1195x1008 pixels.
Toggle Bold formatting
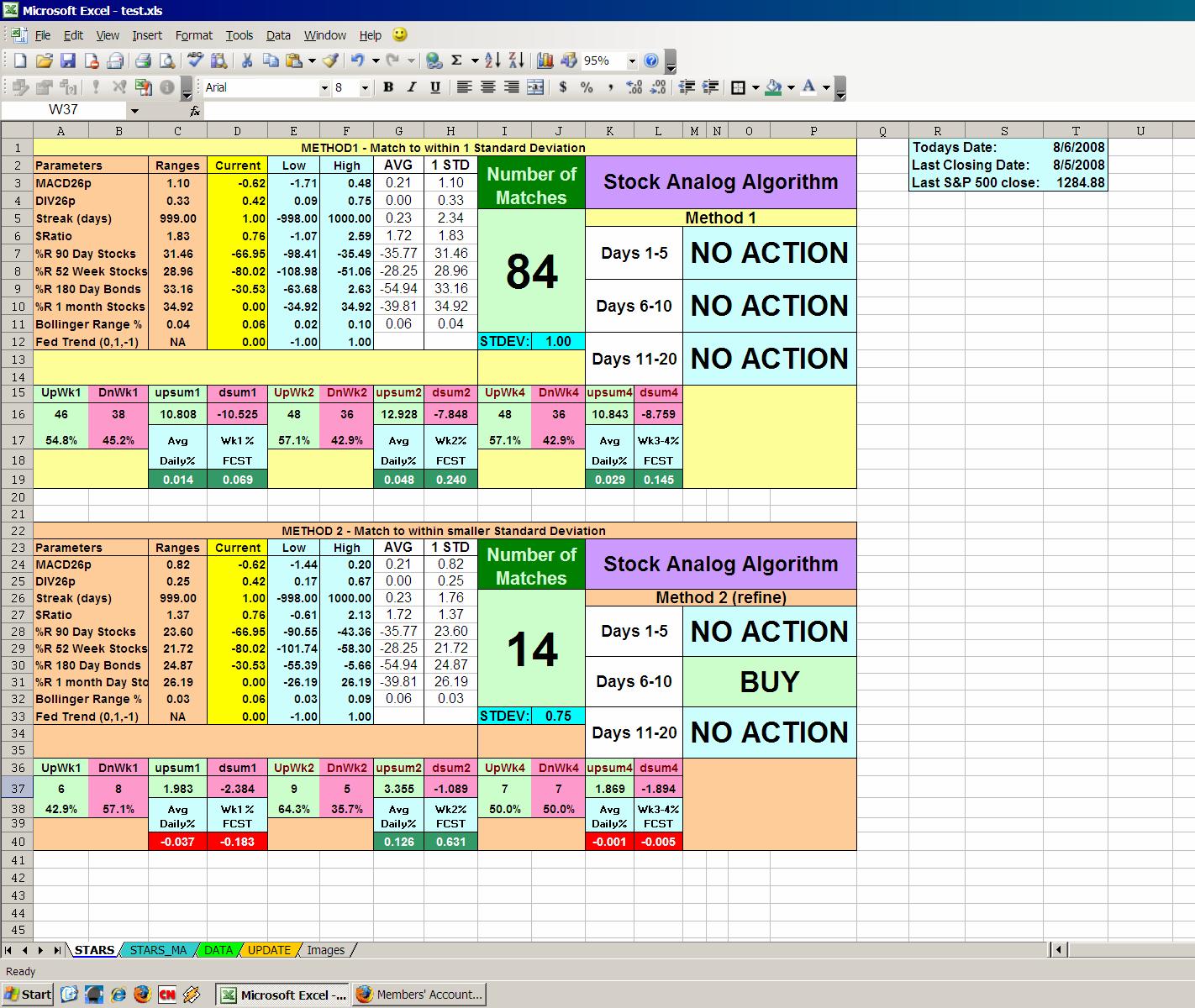click(x=388, y=87)
